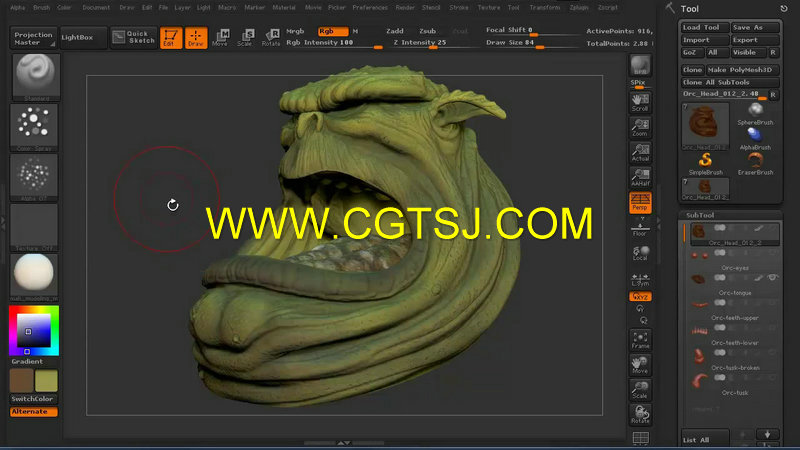800x450 pixels.
Task: Open the Transform menu
Action: coord(544,8)
